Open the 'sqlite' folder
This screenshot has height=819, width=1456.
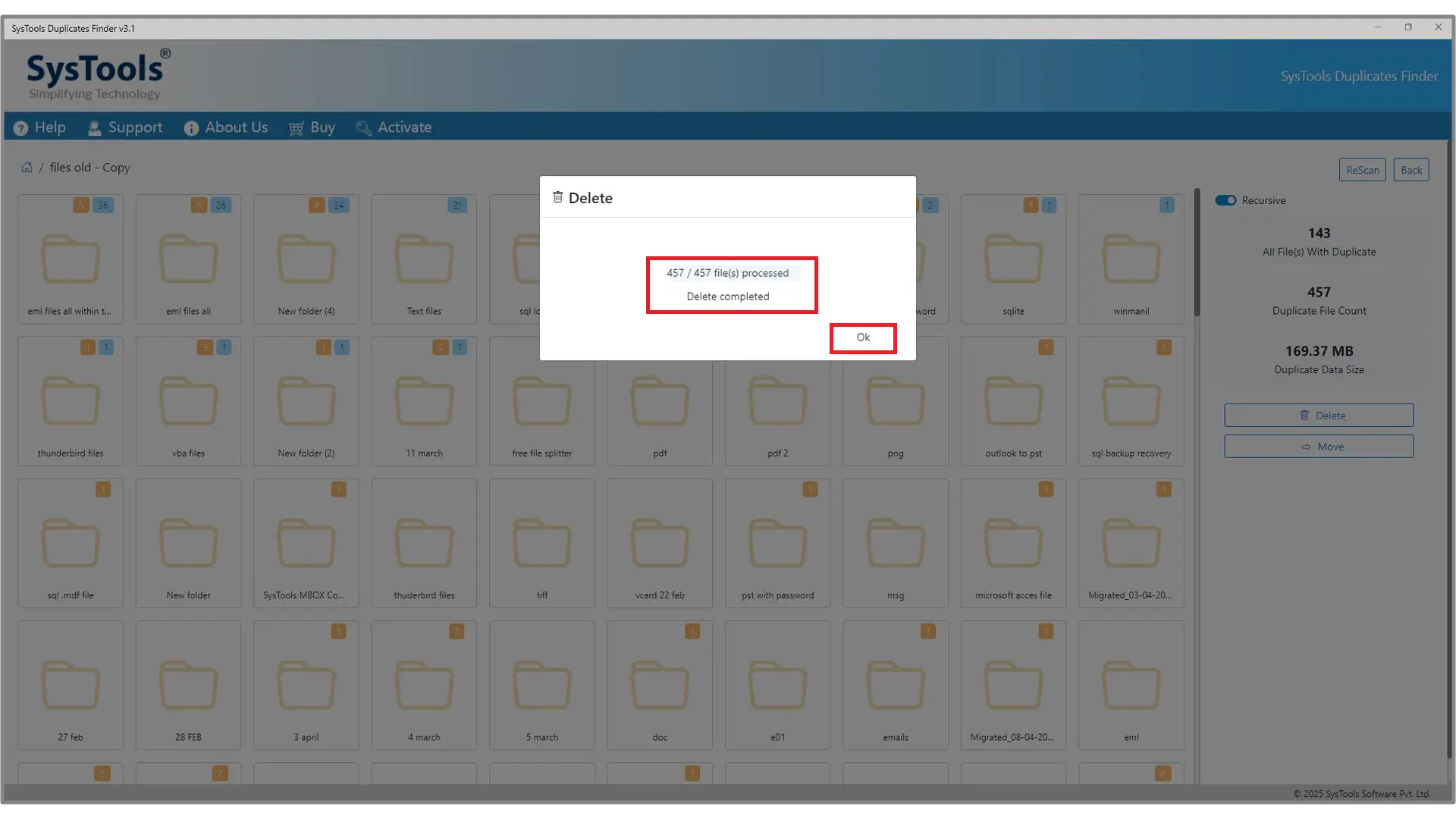point(1013,259)
